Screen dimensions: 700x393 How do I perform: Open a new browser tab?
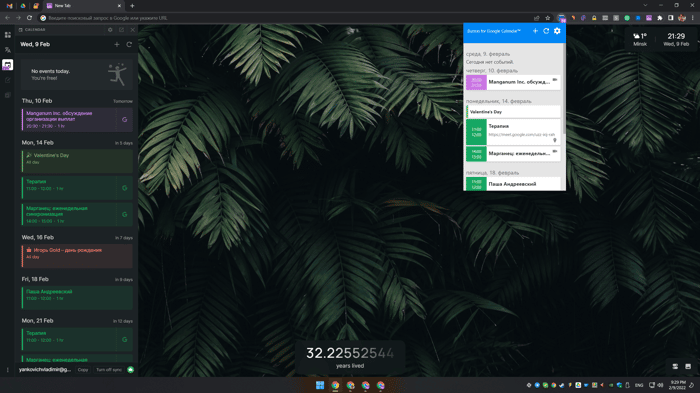click(x=132, y=6)
